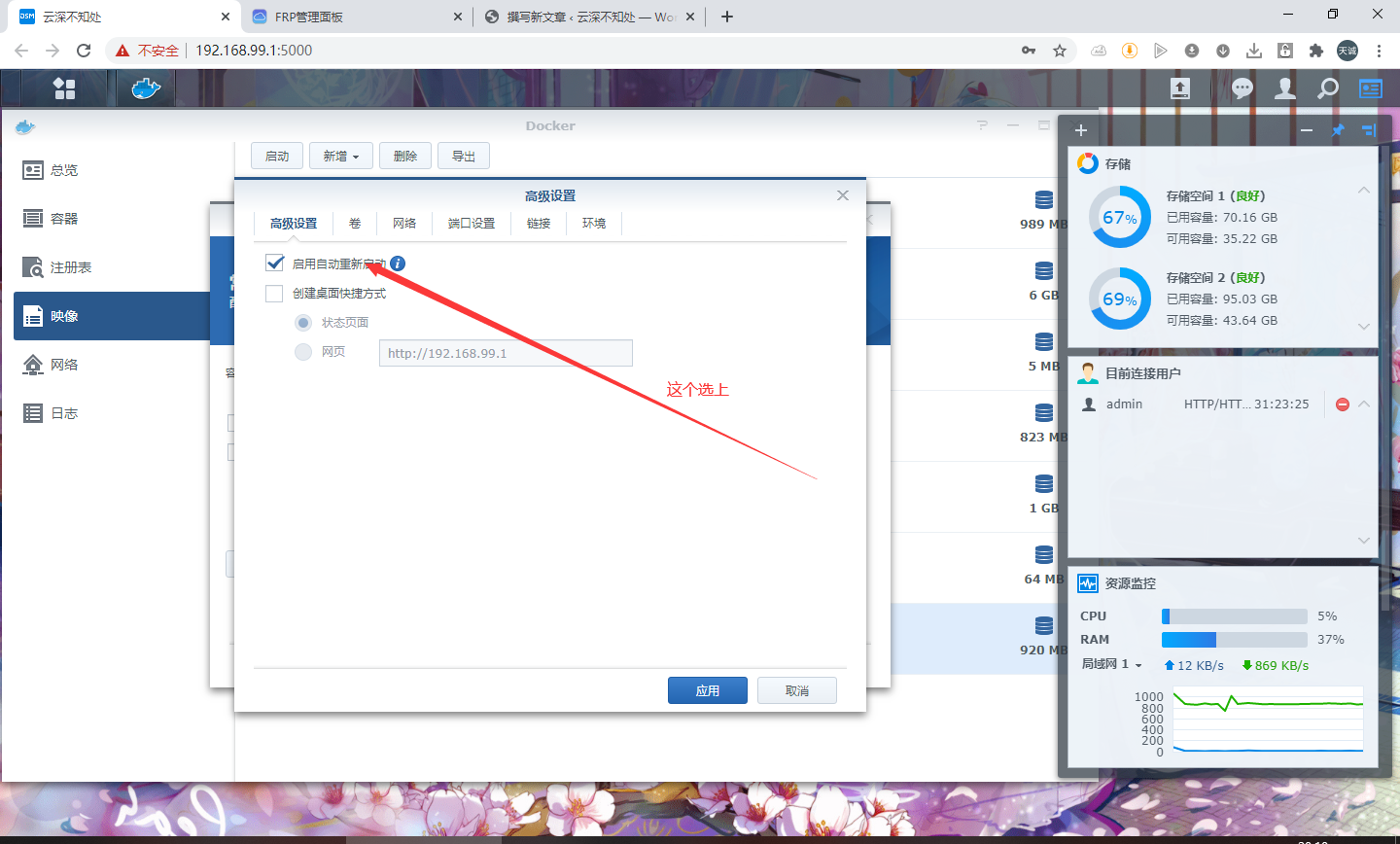1400x844 pixels.
Task: Click the Docker whale taskbar icon
Action: click(145, 88)
